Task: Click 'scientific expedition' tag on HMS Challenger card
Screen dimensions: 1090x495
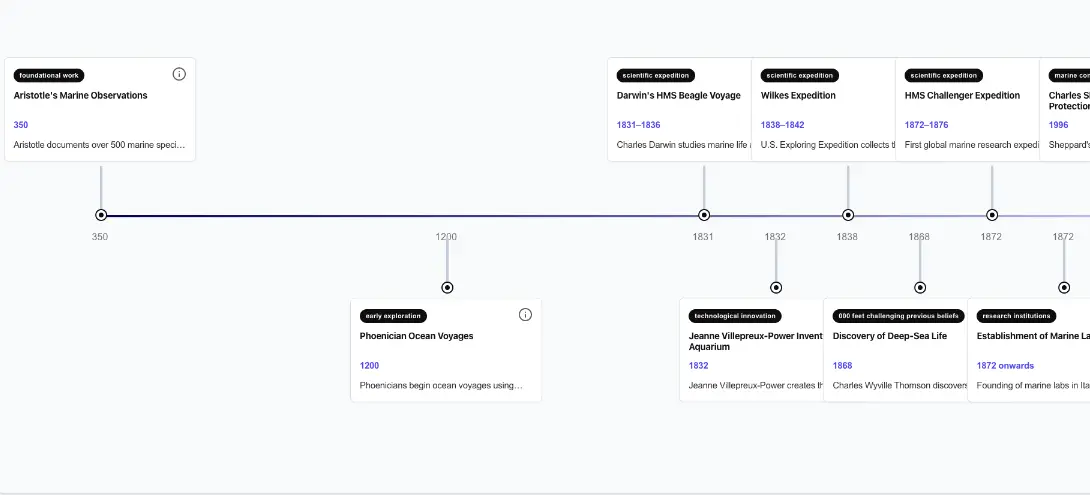Action: [944, 75]
